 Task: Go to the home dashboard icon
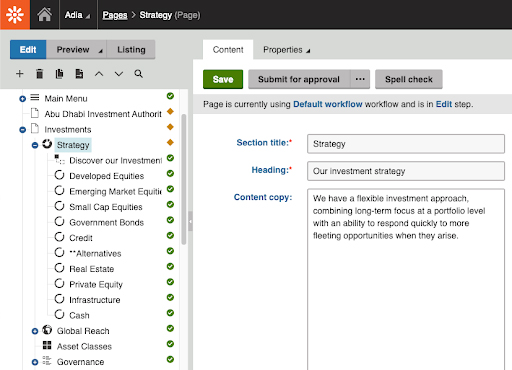point(44,15)
